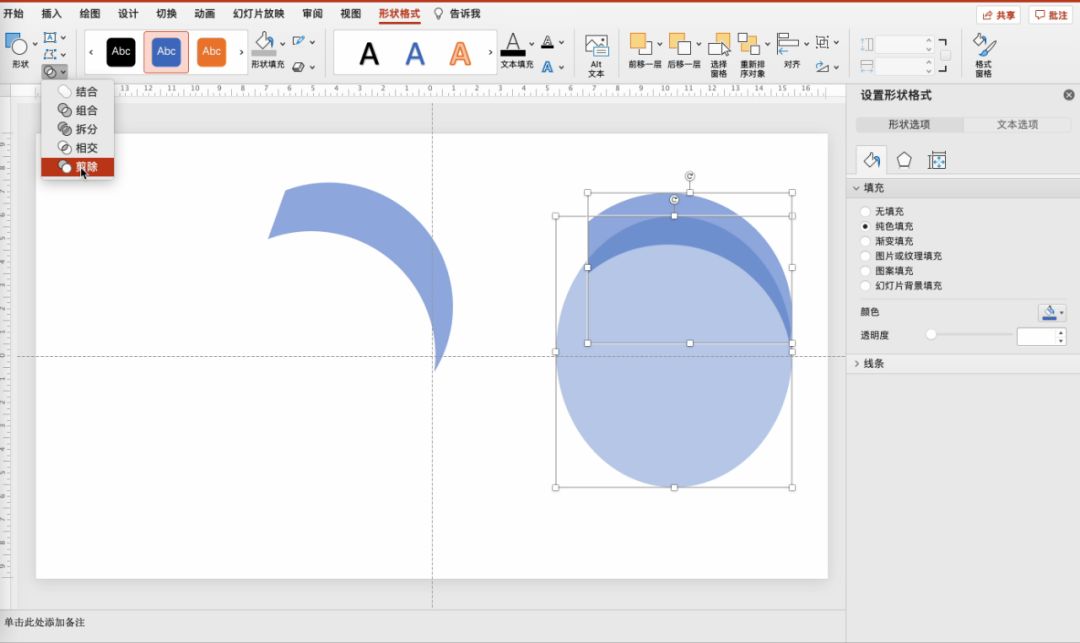The image size is (1080, 643).
Task: Choose 拆分 (Fragment) in merge shapes menu
Action: [78, 129]
